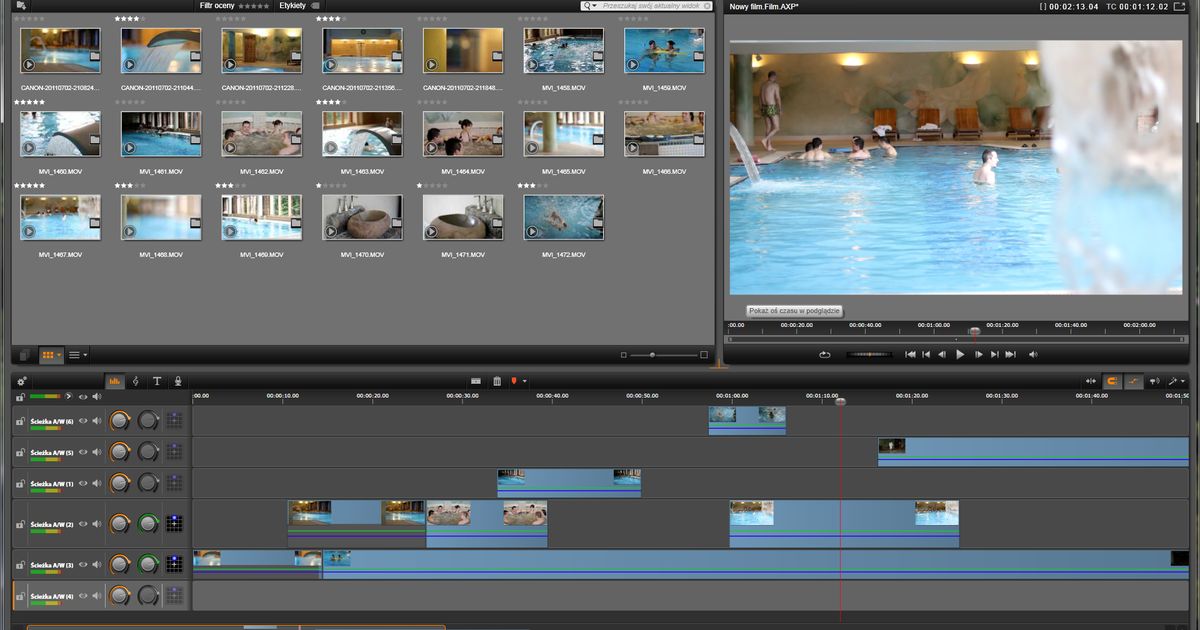Image resolution: width=1200 pixels, height=630 pixels.
Task: Mute audio of Ścieżka A/W (6)
Action: (x=97, y=420)
